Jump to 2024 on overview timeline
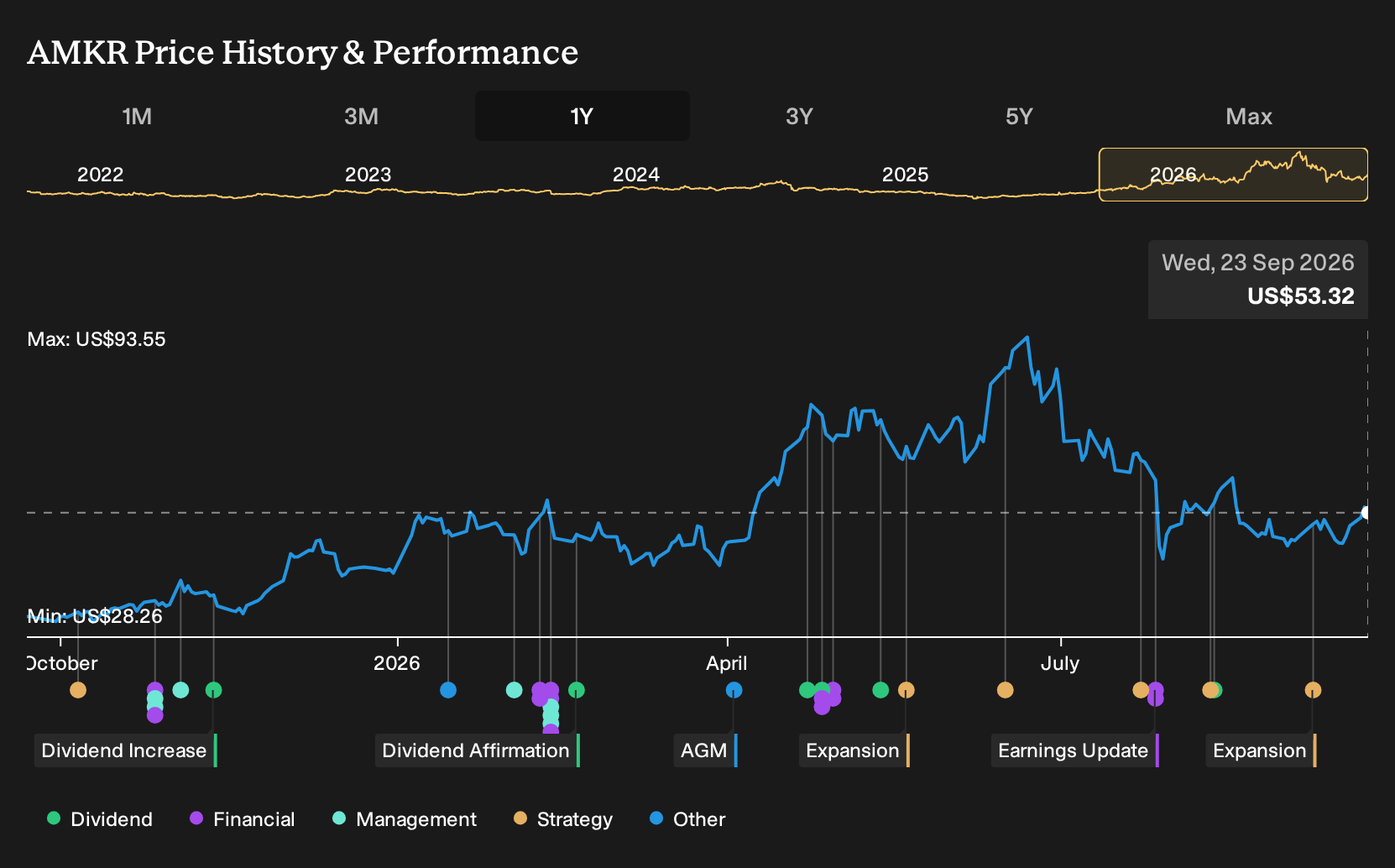The height and width of the screenshot is (868, 1395). 635,175
